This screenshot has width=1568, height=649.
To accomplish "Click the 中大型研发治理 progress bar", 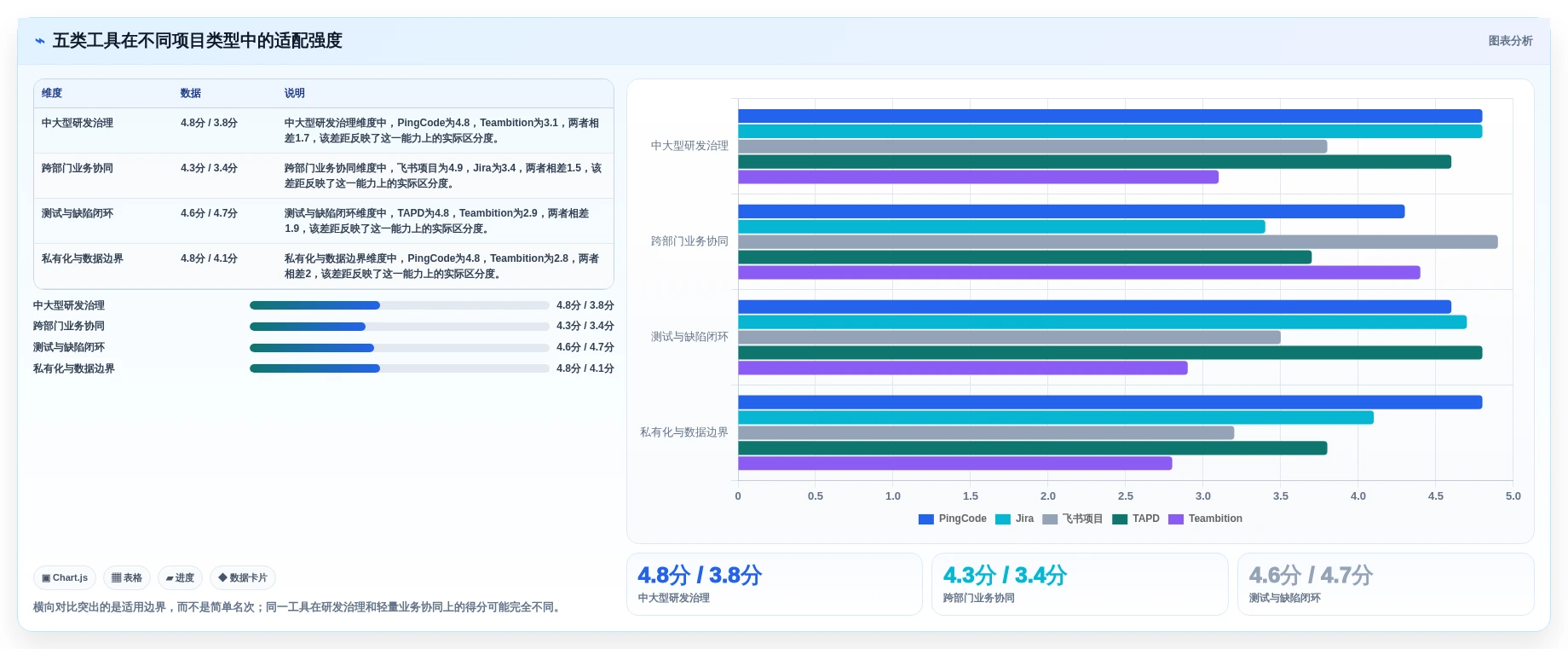I will coord(399,305).
